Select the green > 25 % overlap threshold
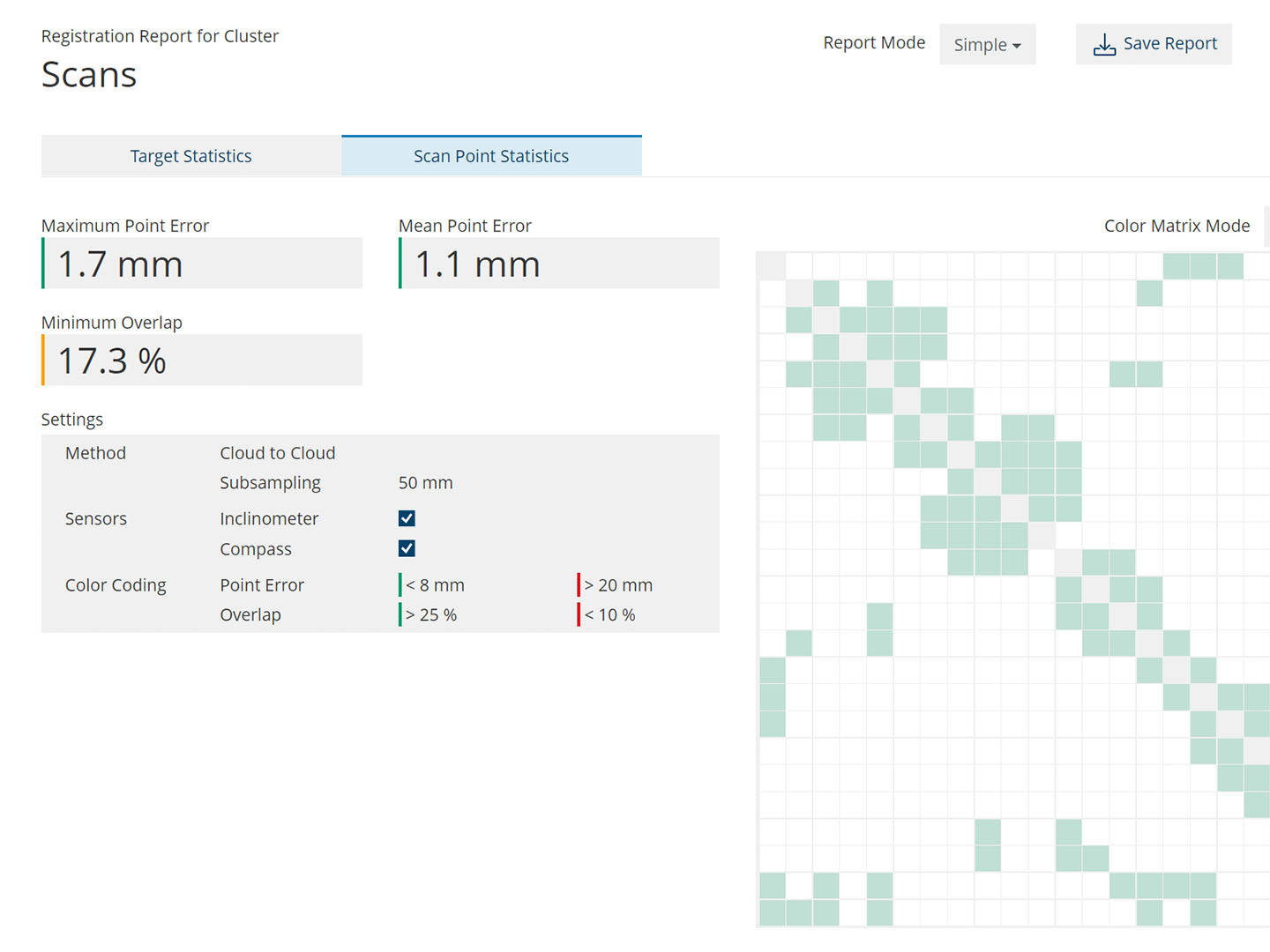The image size is (1270, 952). point(431,615)
